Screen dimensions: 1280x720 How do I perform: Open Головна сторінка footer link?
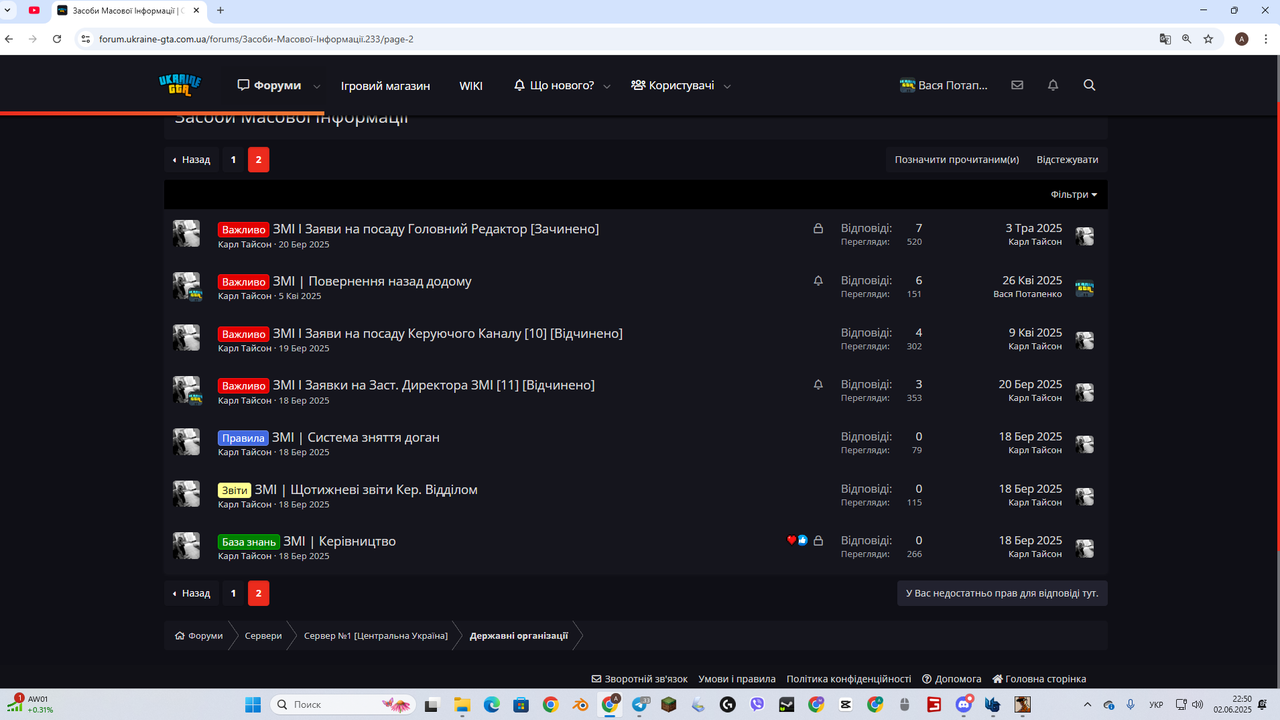click(1039, 679)
